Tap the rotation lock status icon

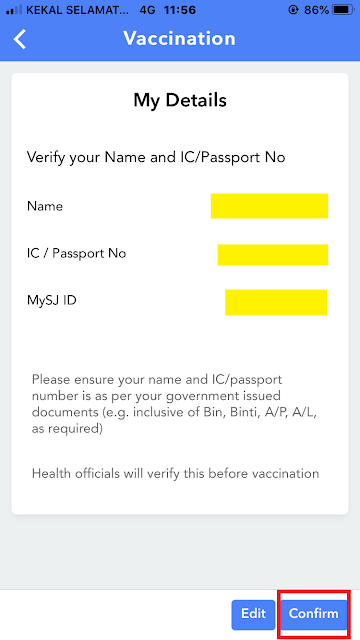pyautogui.click(x=293, y=10)
